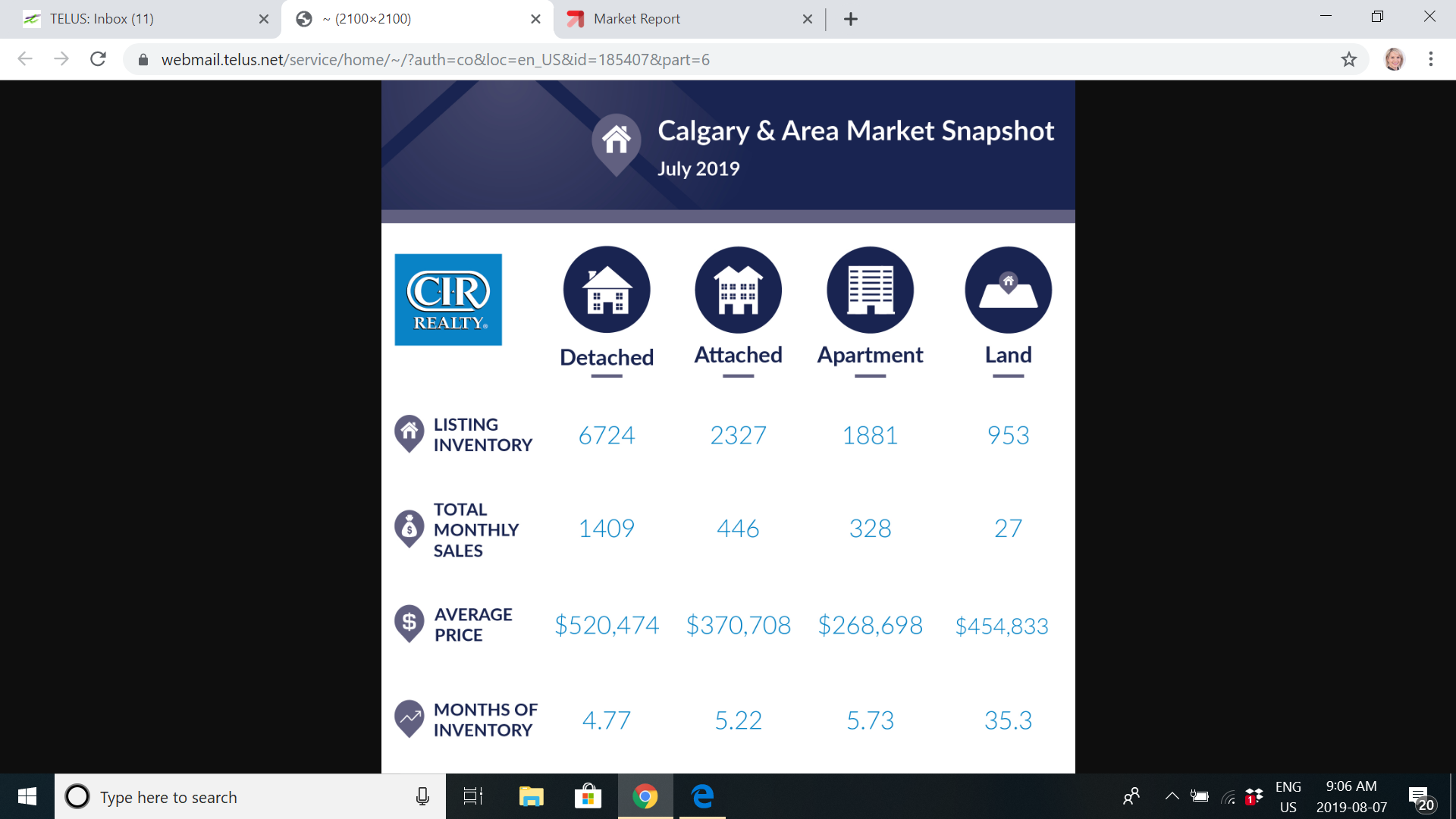The height and width of the screenshot is (819, 1456).
Task: Bookmark this page with star icon
Action: coord(1348,59)
